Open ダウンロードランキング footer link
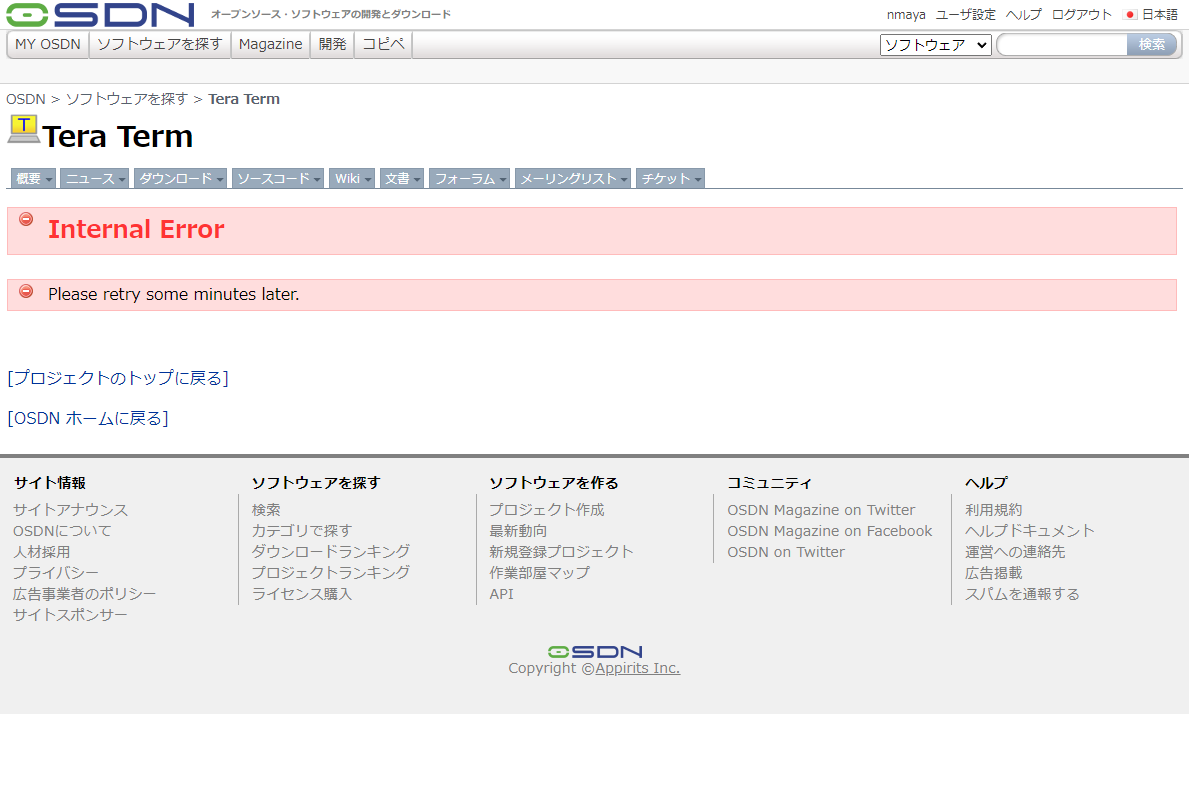Screen dimensions: 1189x794 [x=331, y=551]
